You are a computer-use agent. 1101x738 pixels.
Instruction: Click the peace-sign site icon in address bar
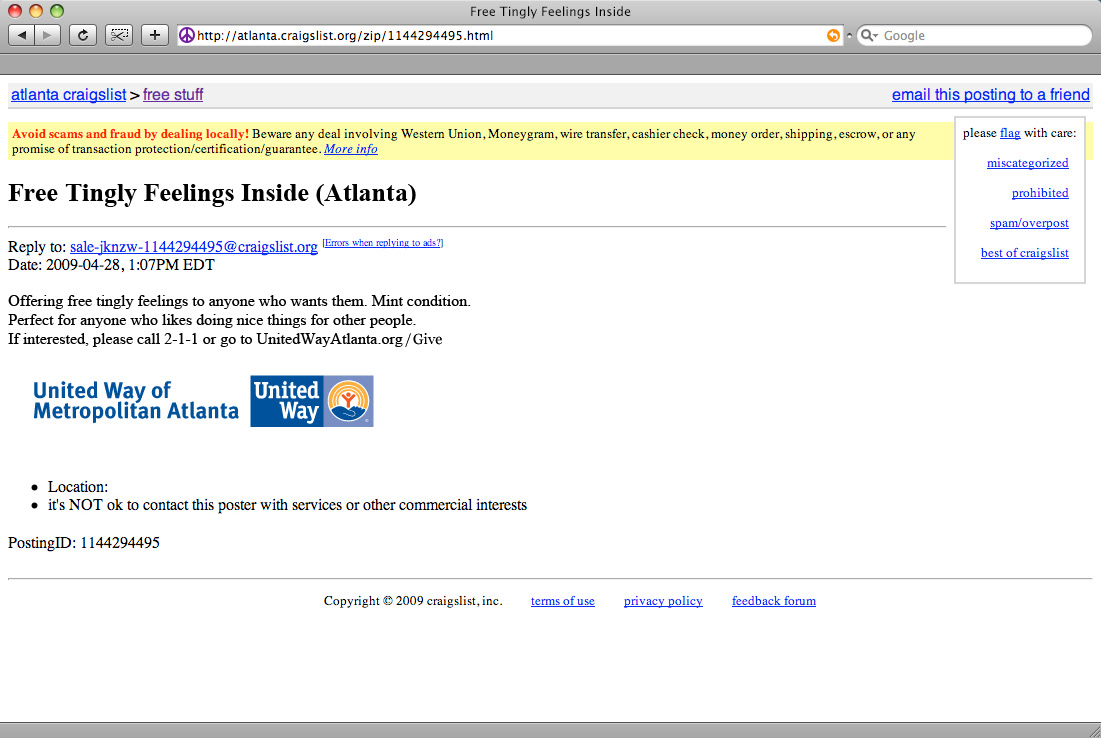point(187,35)
